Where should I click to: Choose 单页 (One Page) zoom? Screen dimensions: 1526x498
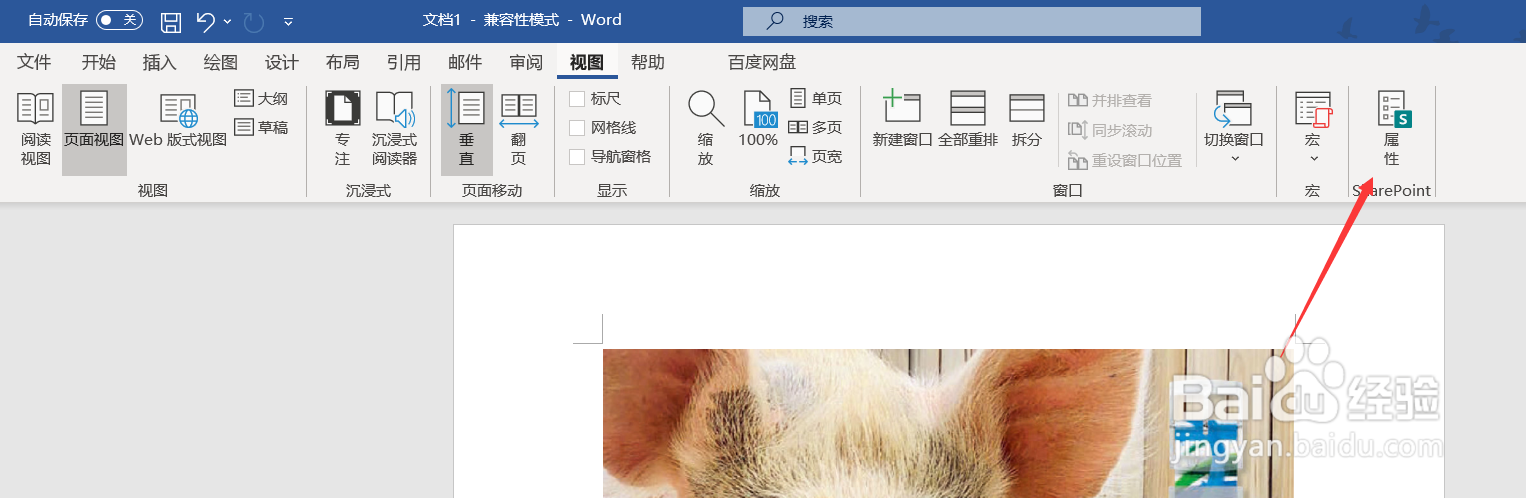[x=816, y=98]
